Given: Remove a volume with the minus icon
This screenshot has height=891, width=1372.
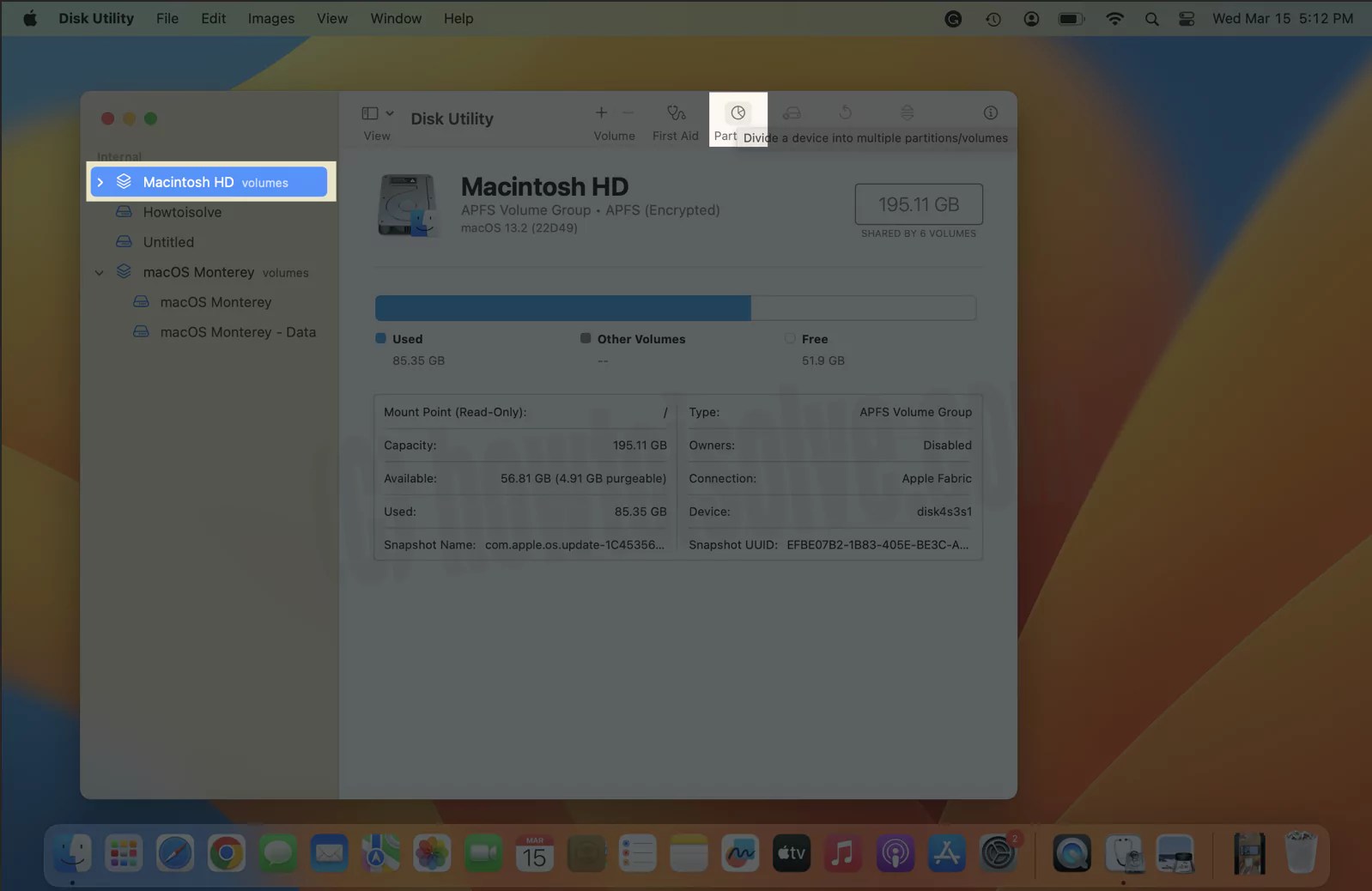Looking at the screenshot, I should 628,112.
